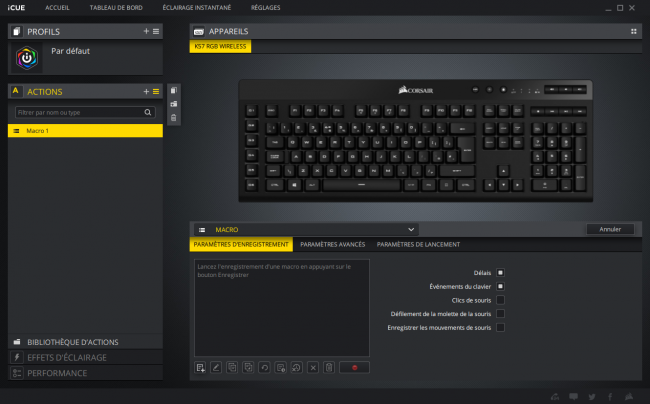Screen dimensions: 650x404
Task: Open the Réglages menu at the top
Action: coord(265,7)
